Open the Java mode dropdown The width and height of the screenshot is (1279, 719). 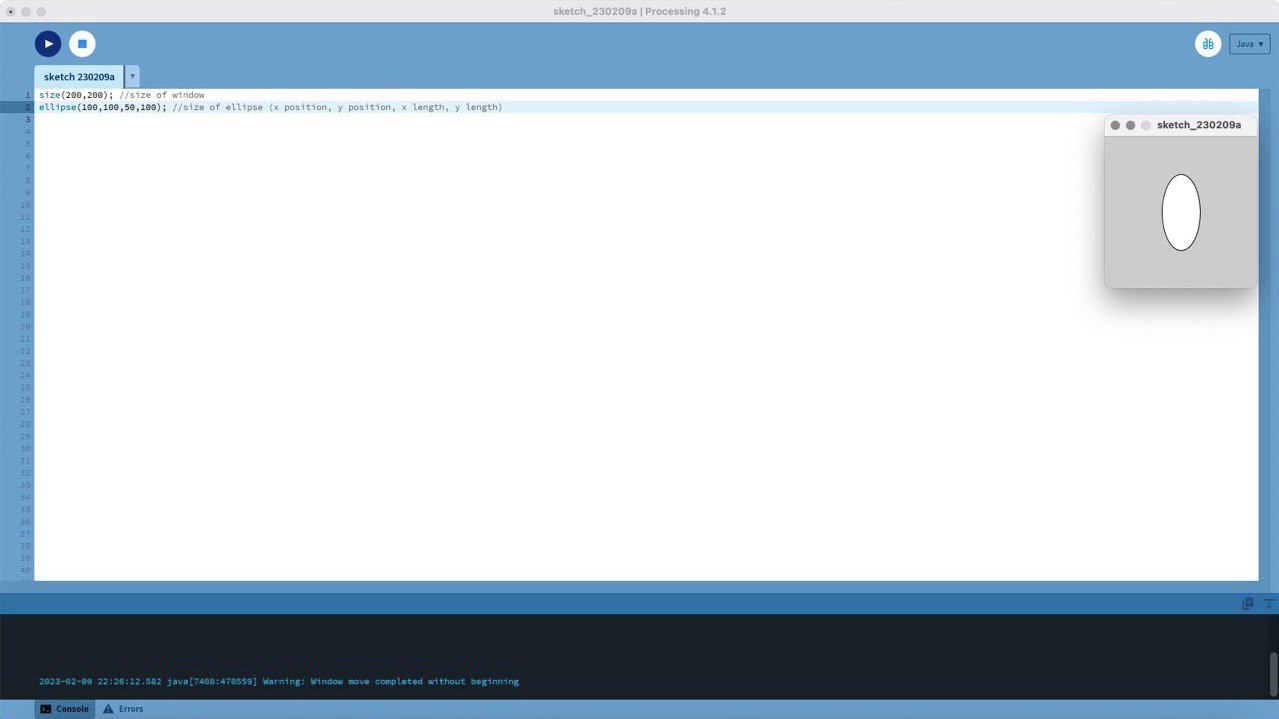click(1249, 44)
